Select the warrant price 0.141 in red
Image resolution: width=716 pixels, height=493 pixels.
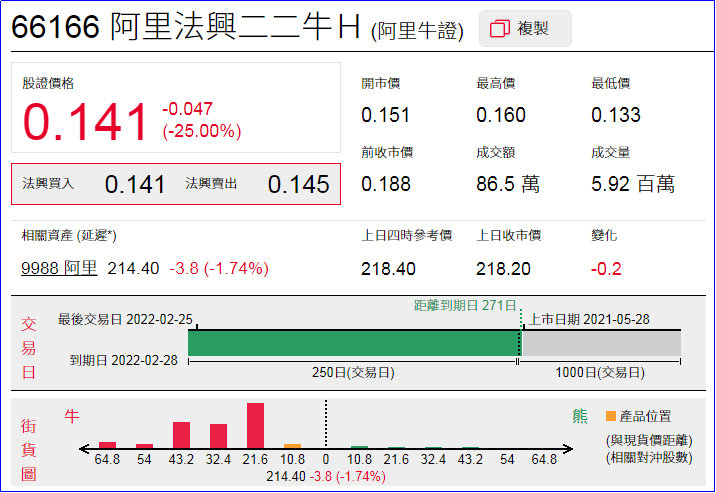click(85, 122)
